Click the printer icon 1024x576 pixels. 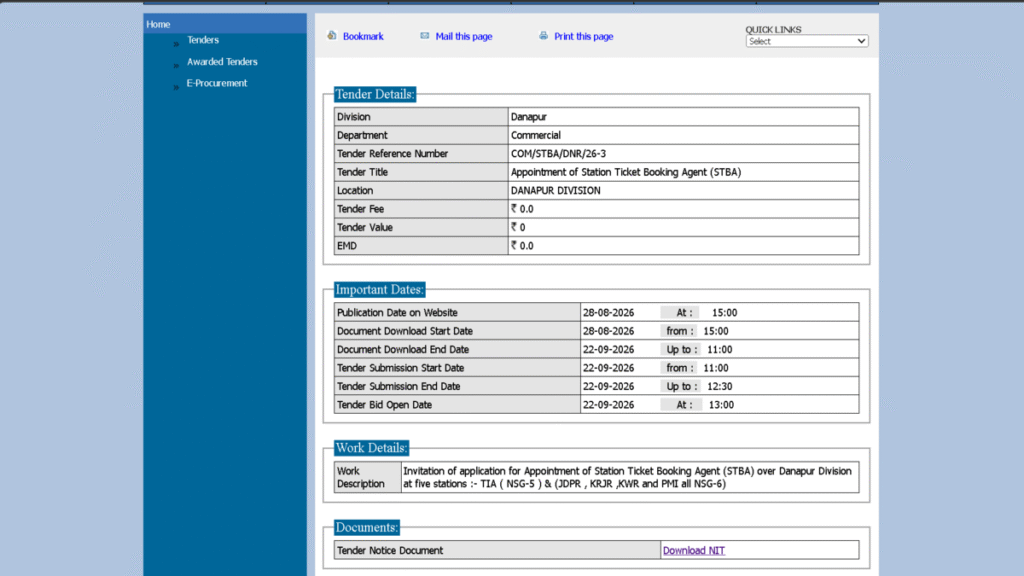click(543, 36)
